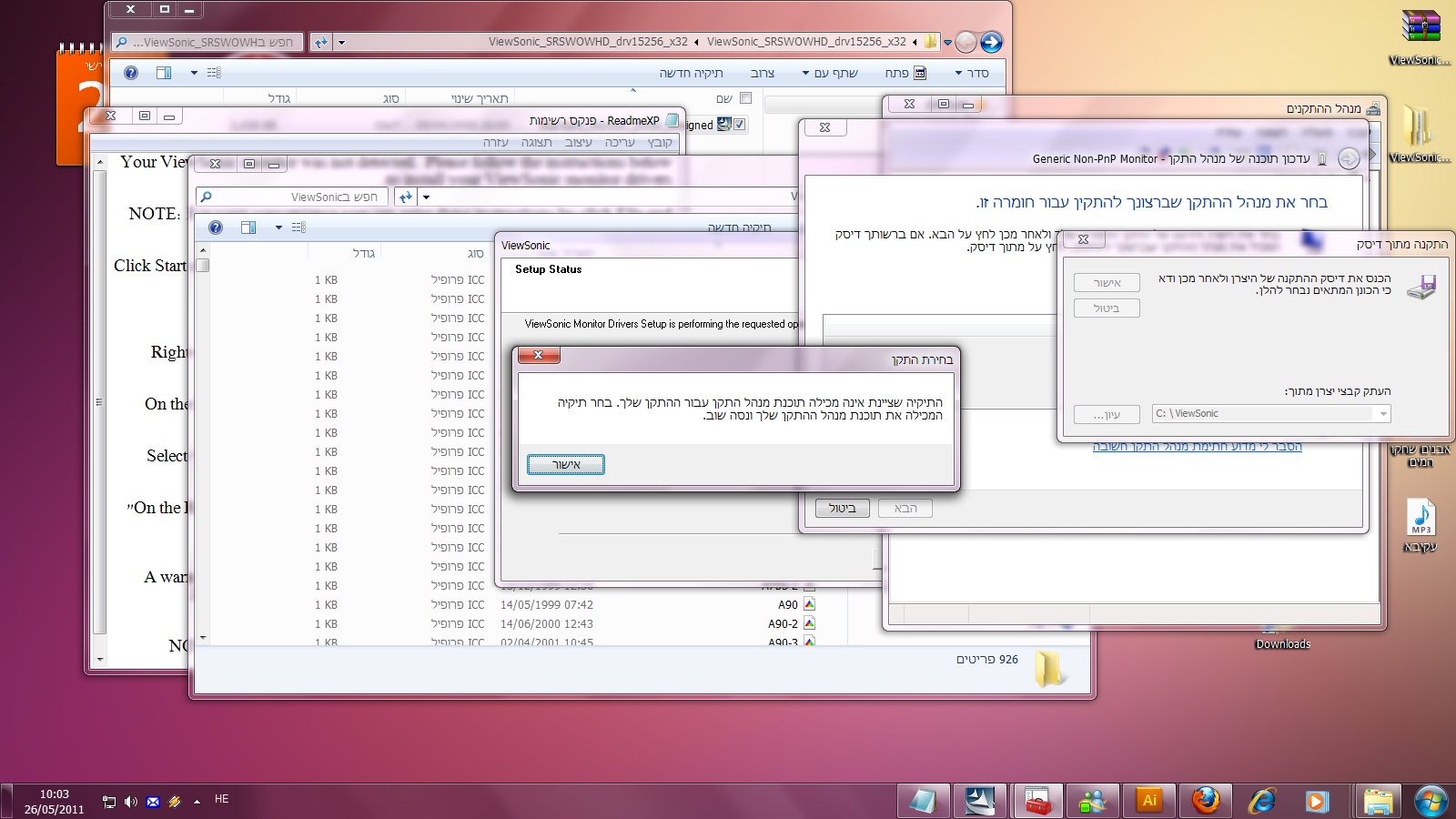The height and width of the screenshot is (819, 1456).
Task: Click עיון... browse button in install-from-disk dialog
Action: pos(1107,414)
